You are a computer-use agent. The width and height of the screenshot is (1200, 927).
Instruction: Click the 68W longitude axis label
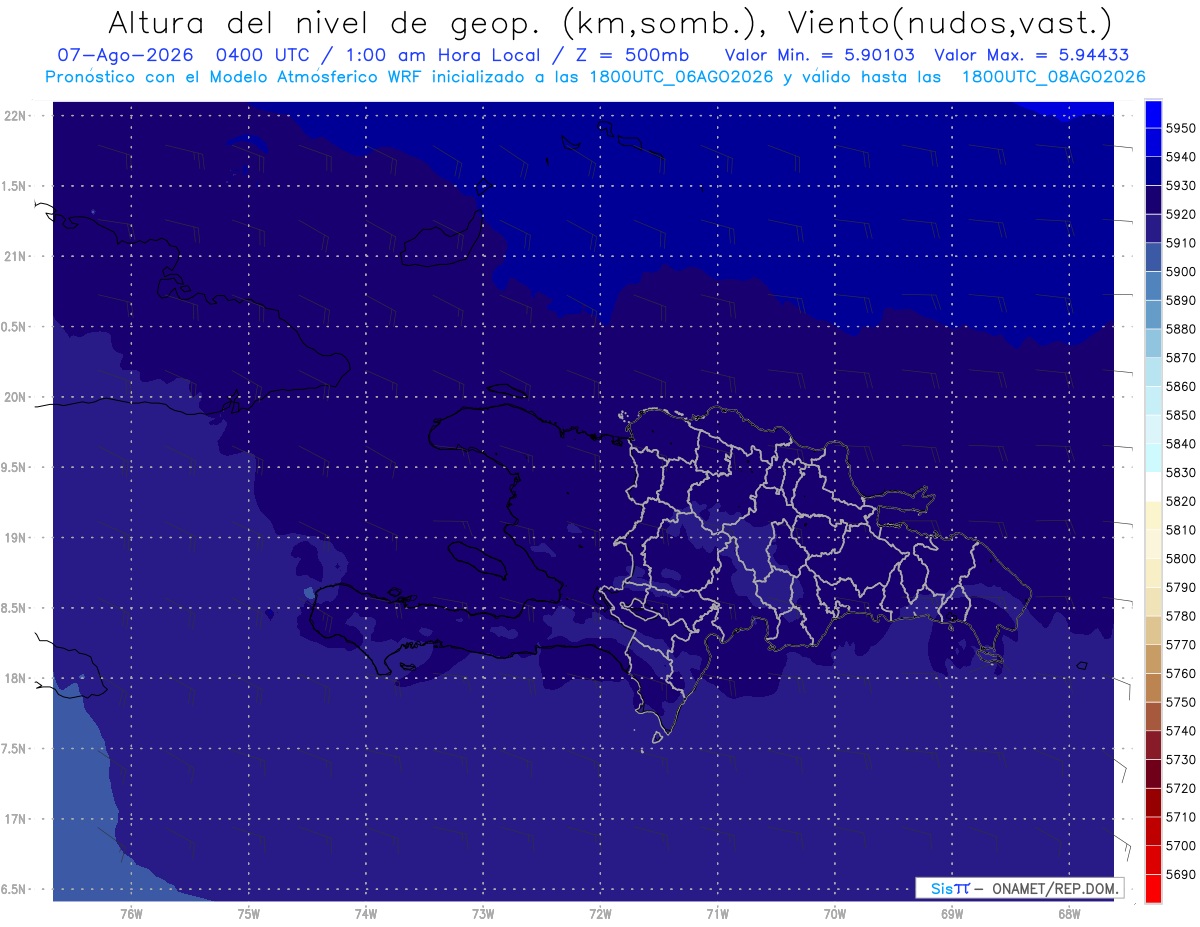pyautogui.click(x=1069, y=913)
